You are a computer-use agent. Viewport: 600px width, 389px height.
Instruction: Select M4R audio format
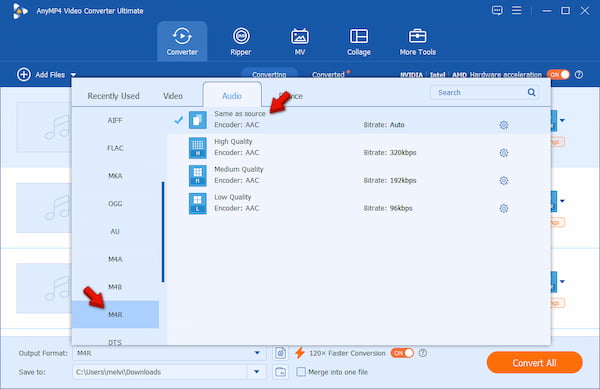115,314
